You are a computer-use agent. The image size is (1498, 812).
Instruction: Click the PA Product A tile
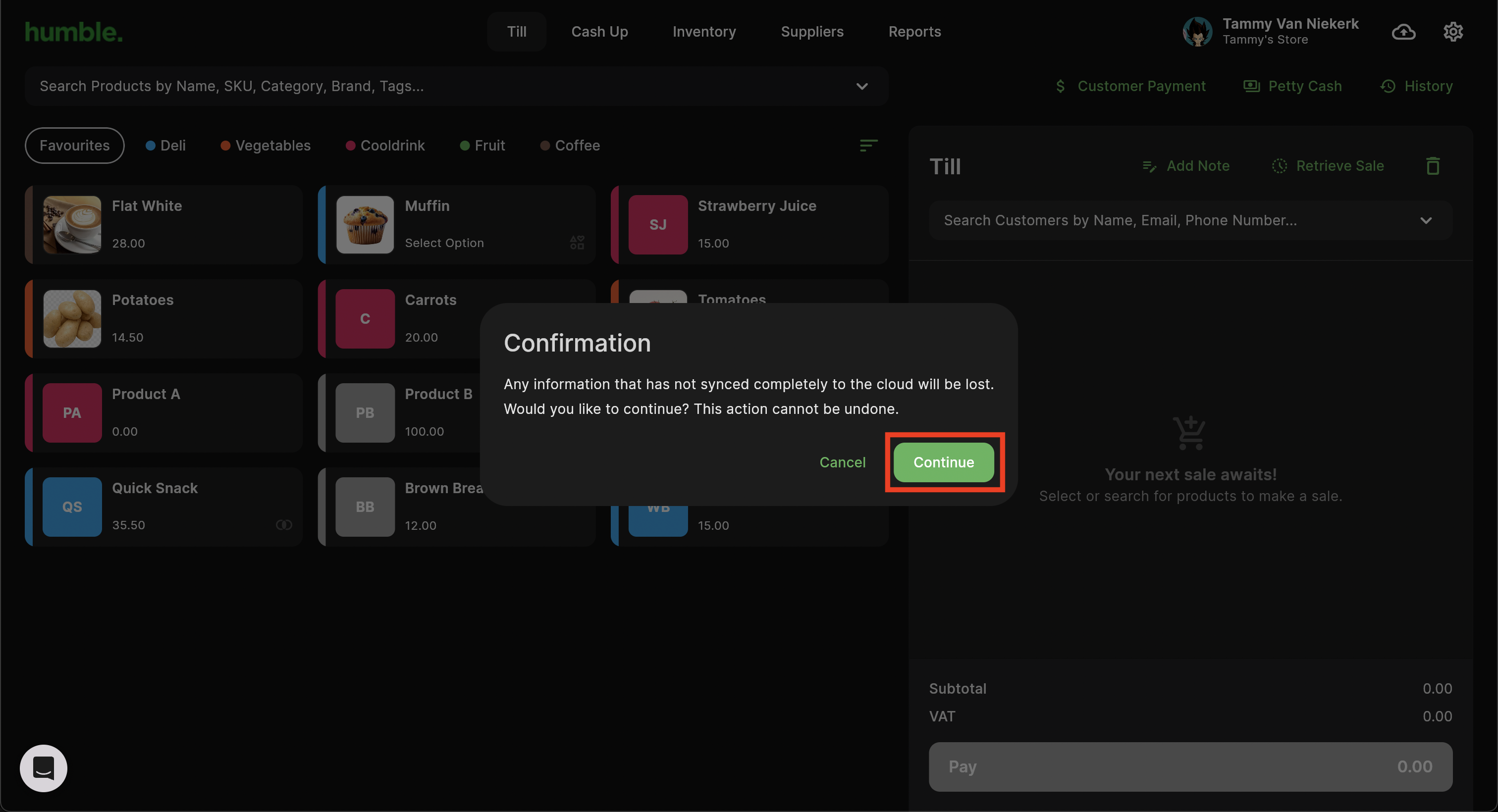(x=72, y=413)
